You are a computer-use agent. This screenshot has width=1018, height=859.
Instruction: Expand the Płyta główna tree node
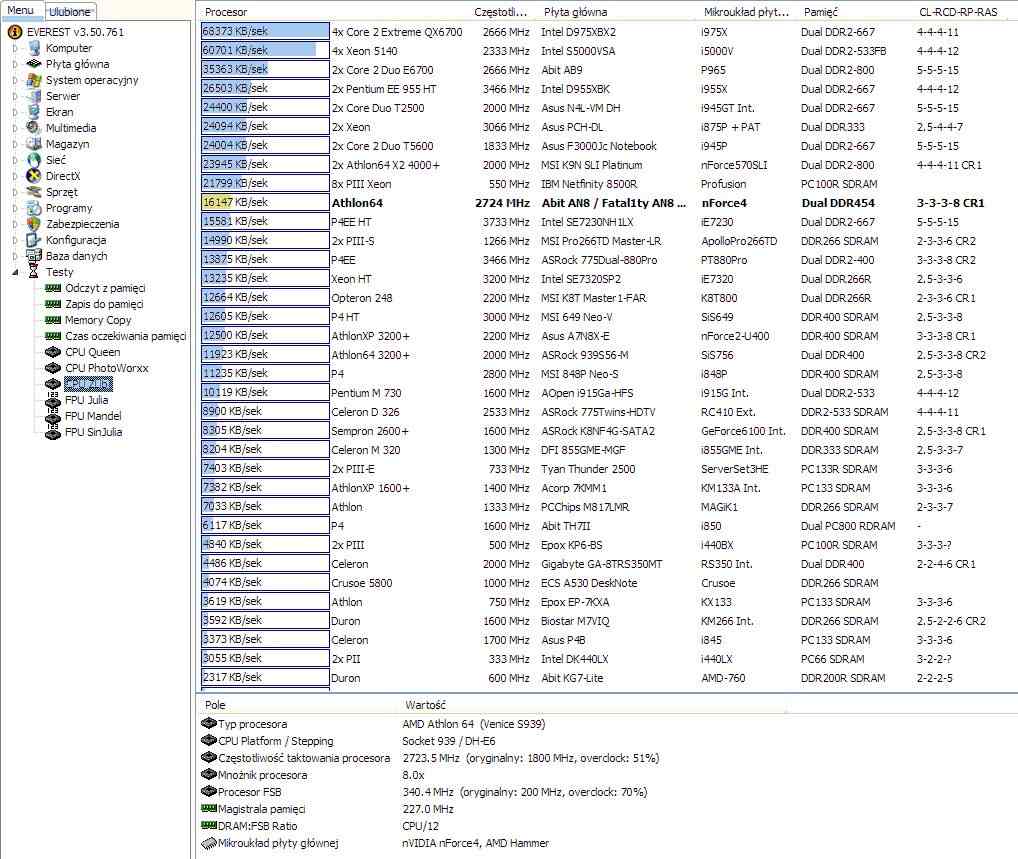(15, 64)
